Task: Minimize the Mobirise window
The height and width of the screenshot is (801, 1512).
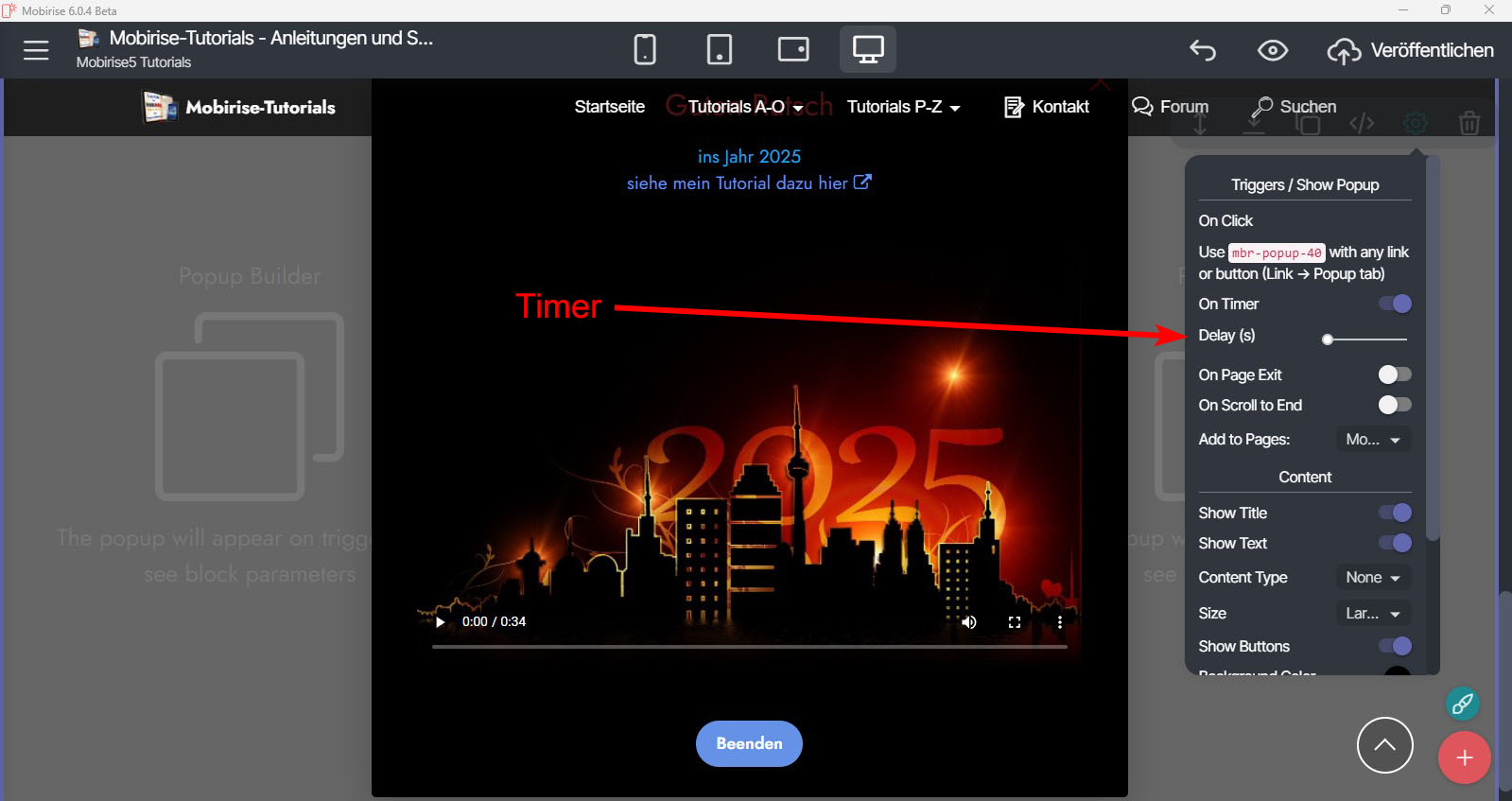Action: click(1403, 10)
